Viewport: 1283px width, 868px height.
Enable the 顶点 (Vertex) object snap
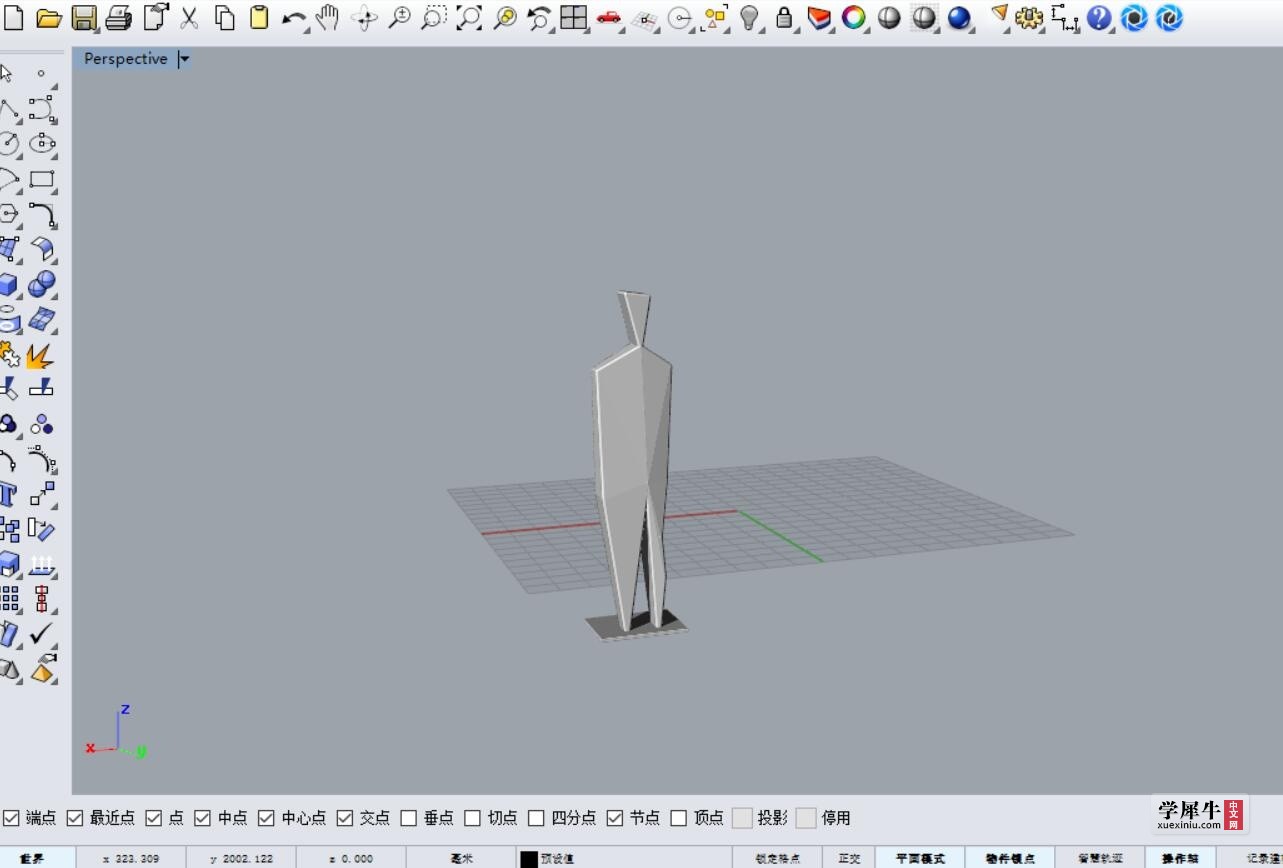click(678, 818)
